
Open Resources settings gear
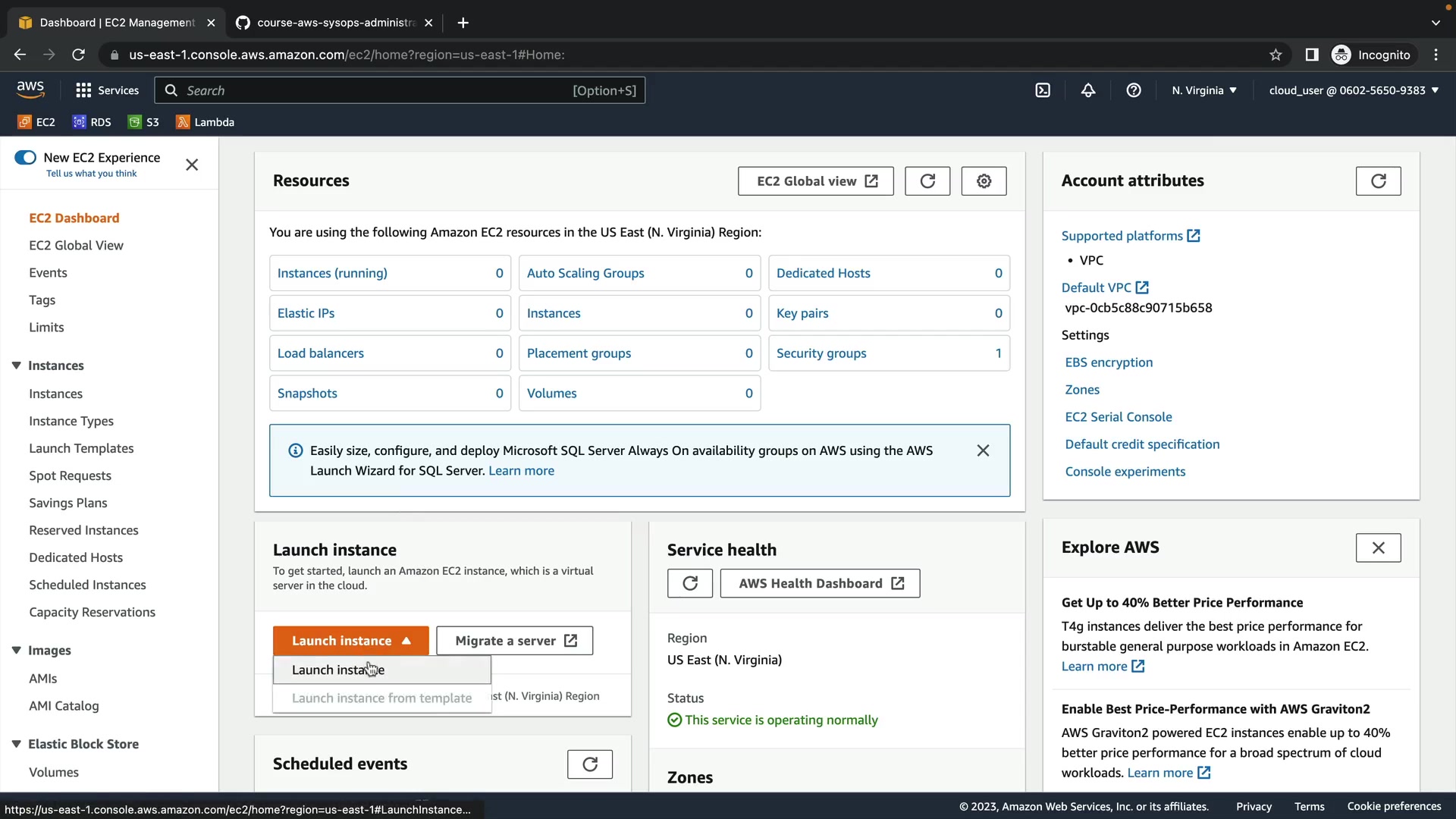click(x=984, y=181)
